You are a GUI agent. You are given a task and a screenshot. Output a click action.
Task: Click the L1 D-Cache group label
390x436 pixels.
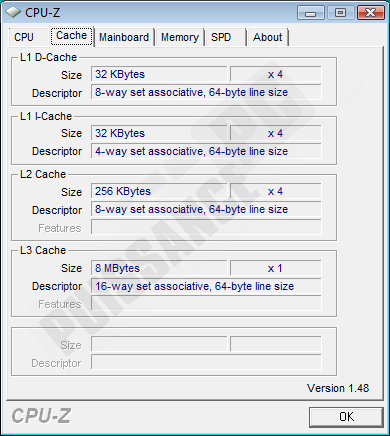point(48,57)
